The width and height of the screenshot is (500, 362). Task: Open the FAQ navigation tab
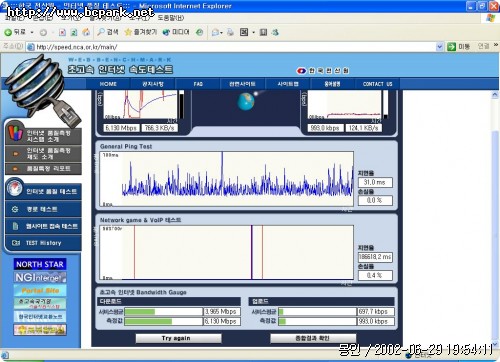198,84
